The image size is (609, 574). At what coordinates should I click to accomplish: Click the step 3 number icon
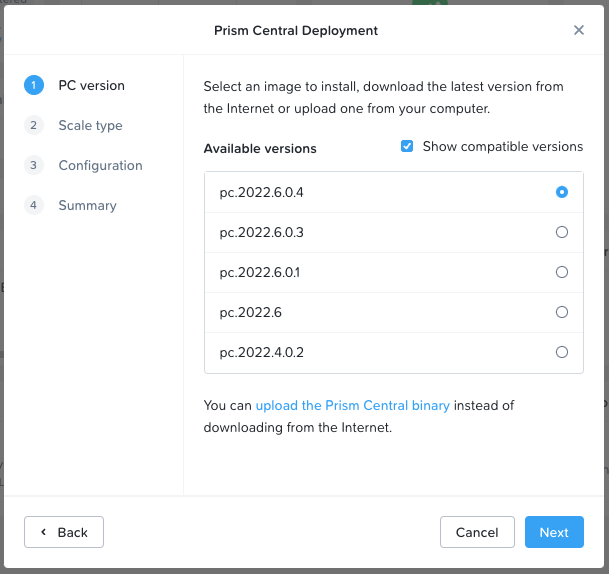[34, 166]
